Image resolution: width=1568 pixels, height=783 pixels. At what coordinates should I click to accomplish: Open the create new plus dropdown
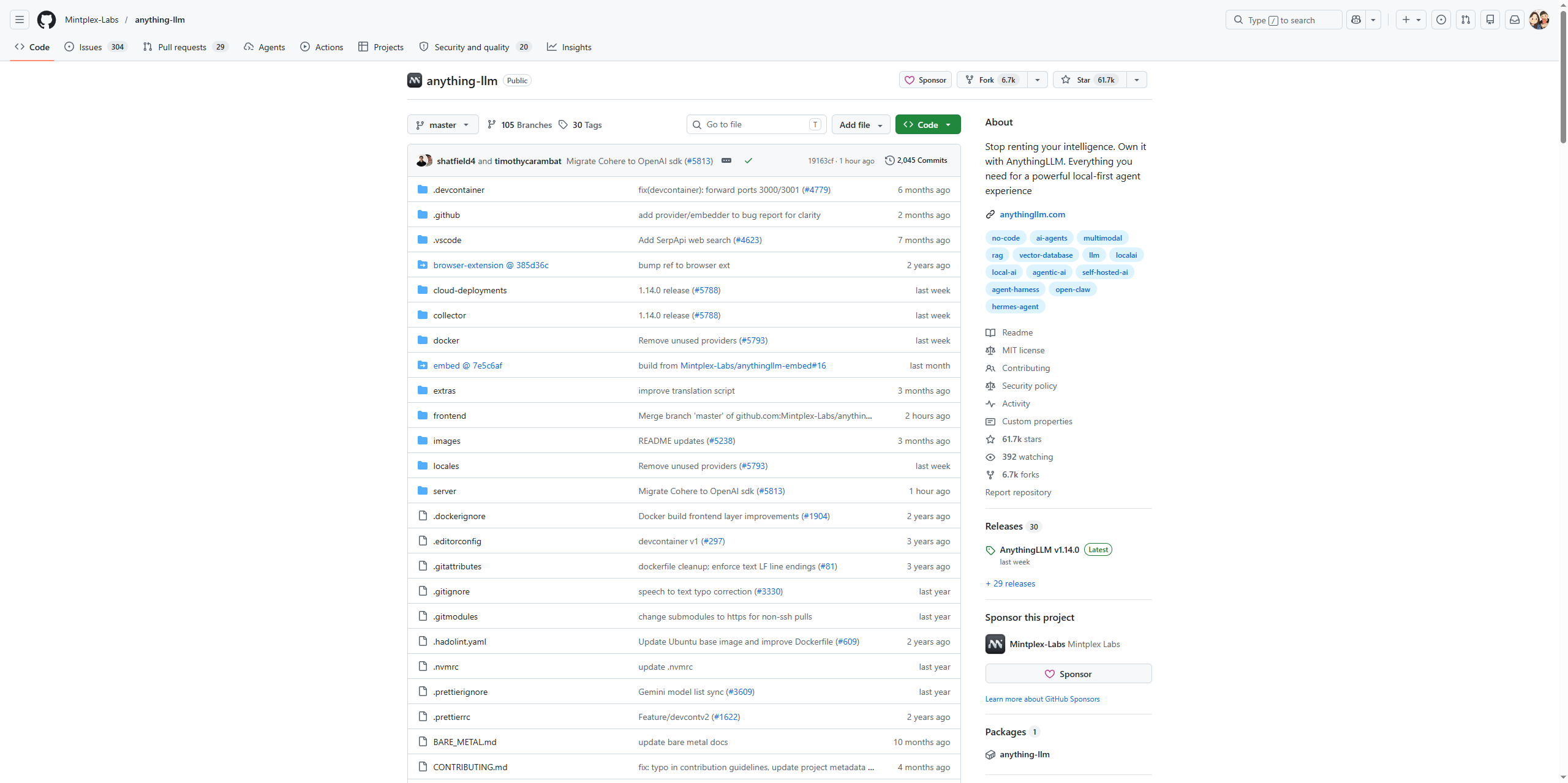(x=1411, y=20)
